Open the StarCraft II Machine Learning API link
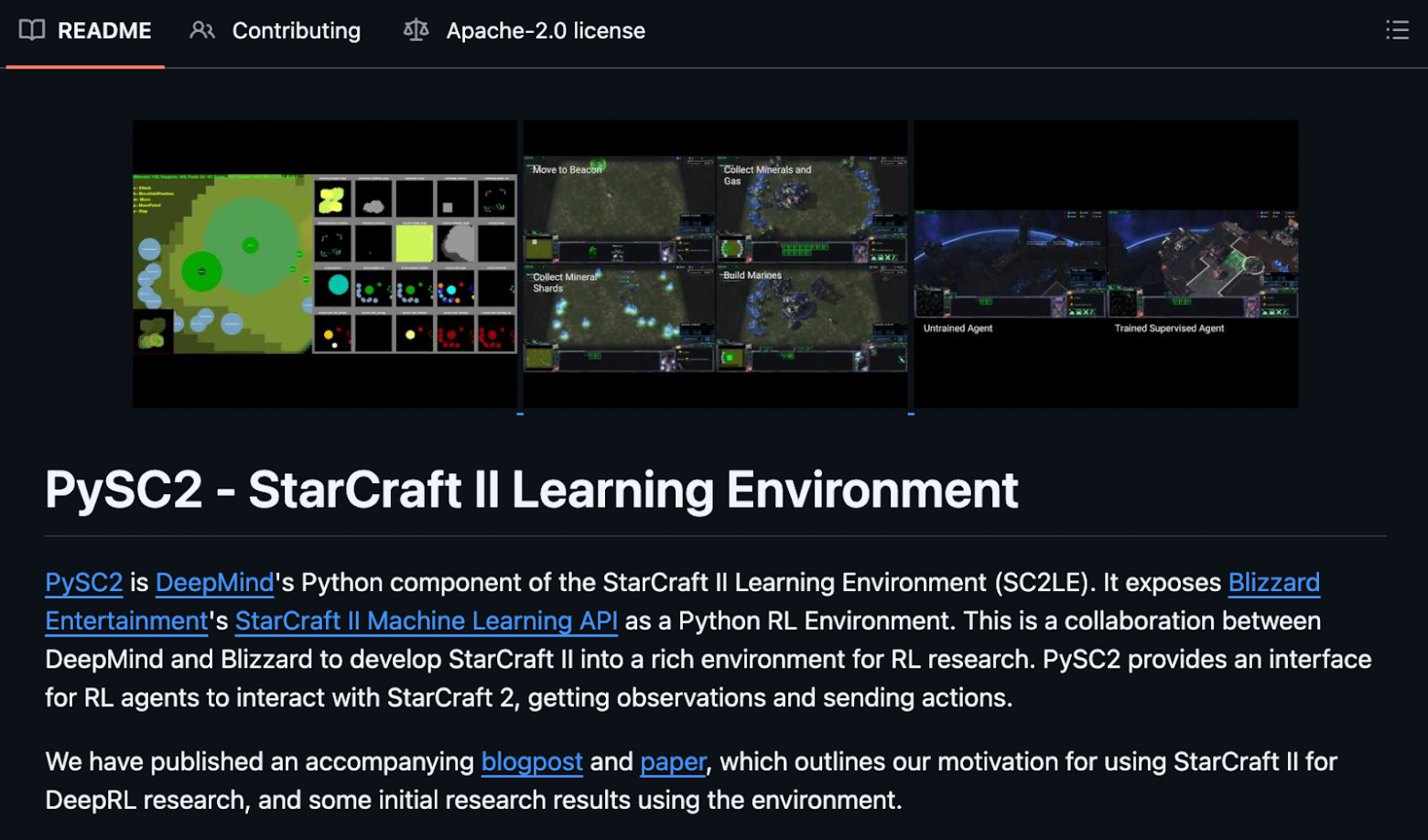This screenshot has height=840, width=1428. point(427,621)
